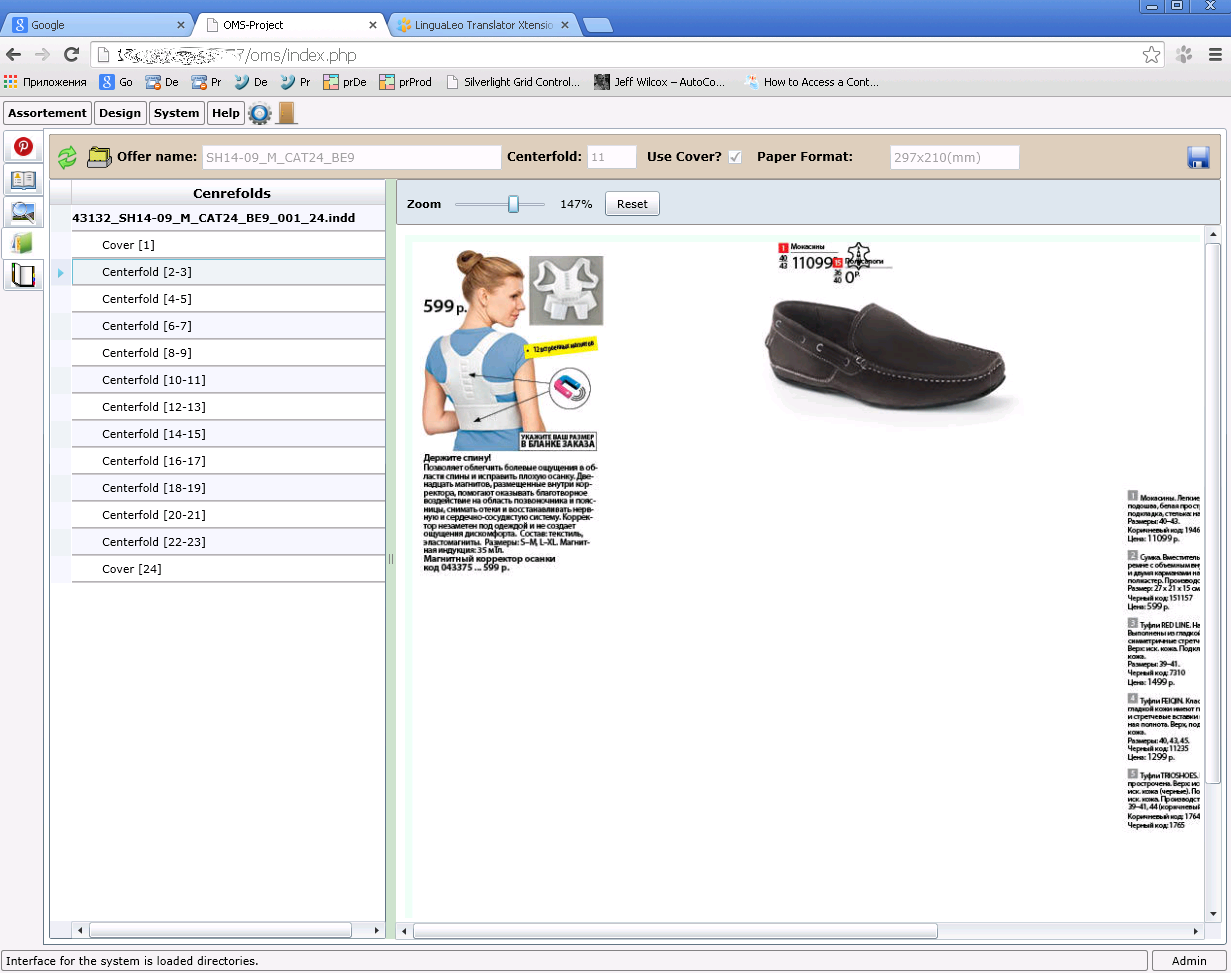The image size is (1231, 973).
Task: Click into the Offer name field
Action: tap(351, 157)
